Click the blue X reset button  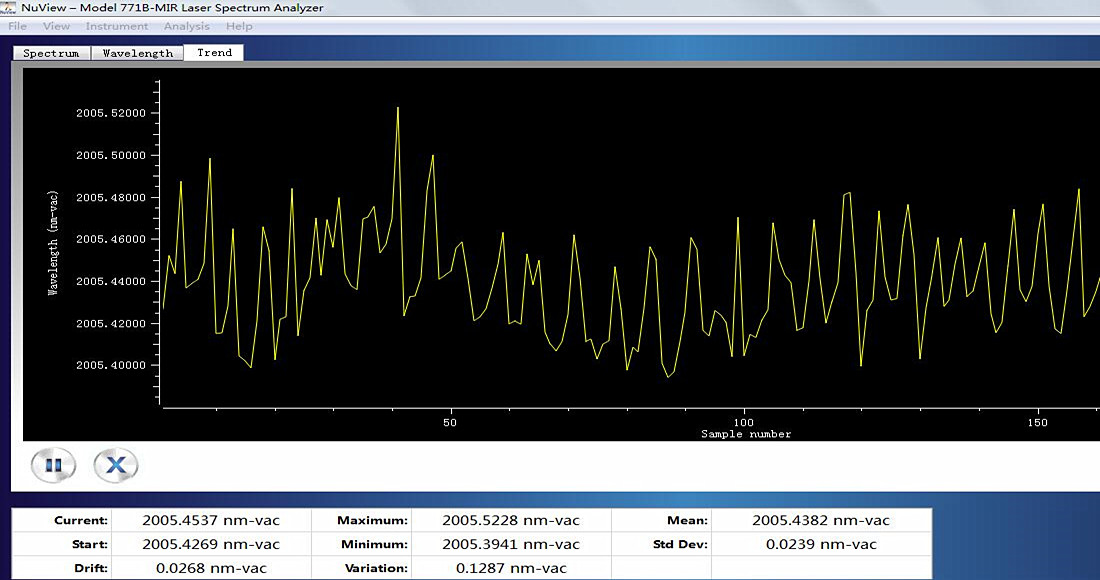116,465
